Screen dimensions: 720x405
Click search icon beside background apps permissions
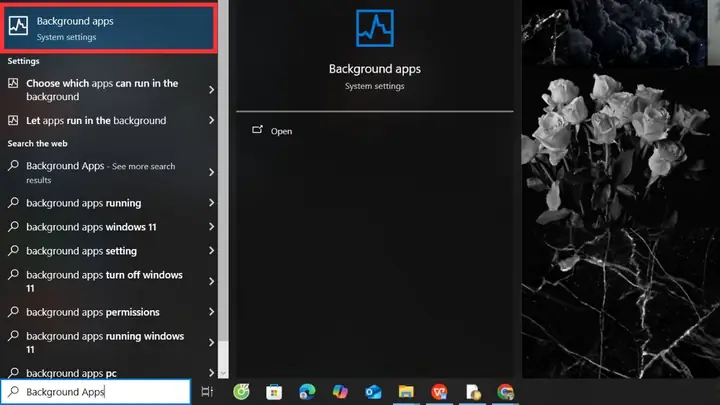coord(13,311)
